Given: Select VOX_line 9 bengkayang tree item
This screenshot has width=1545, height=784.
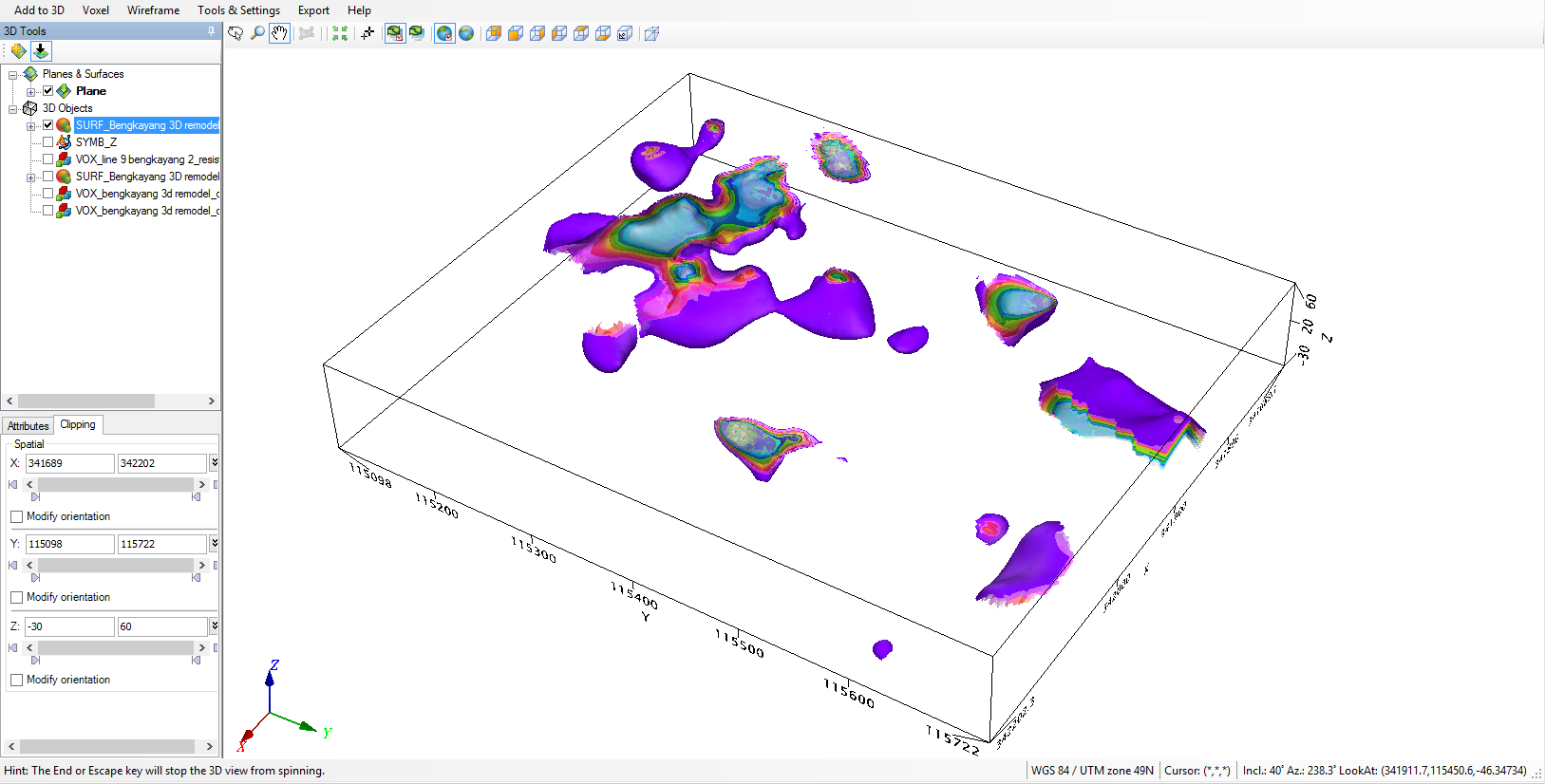Looking at the screenshot, I should click(x=146, y=159).
